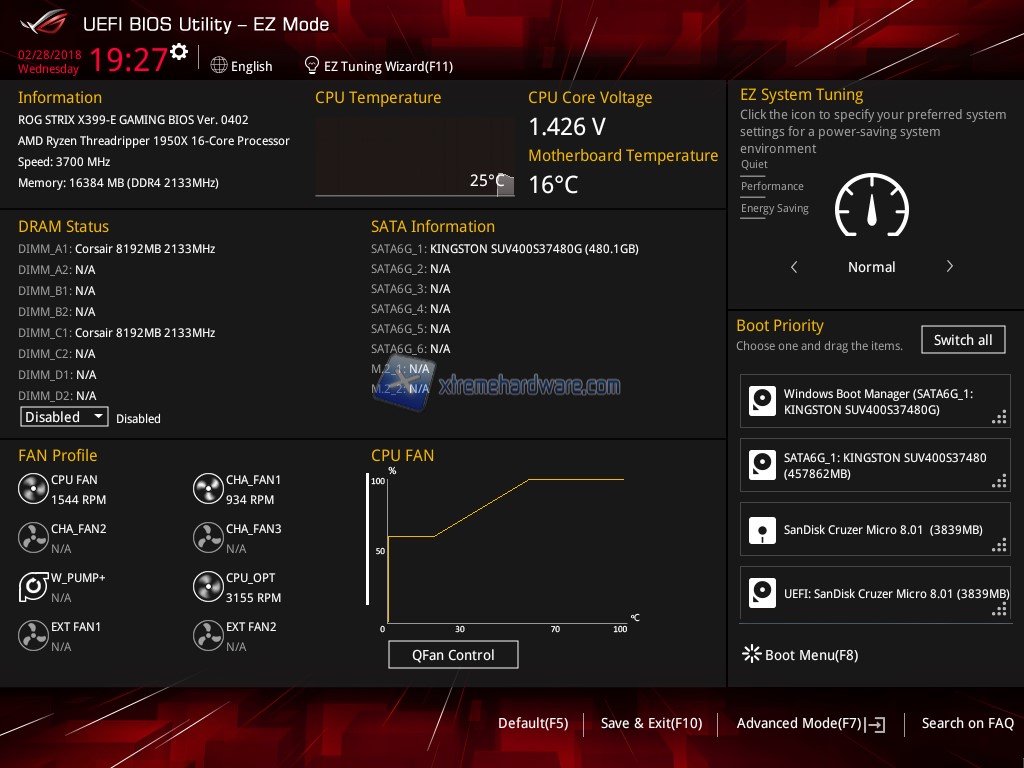This screenshot has height=768, width=1024.
Task: Open the Disabled dropdown under DRAM Status
Action: pos(64,417)
